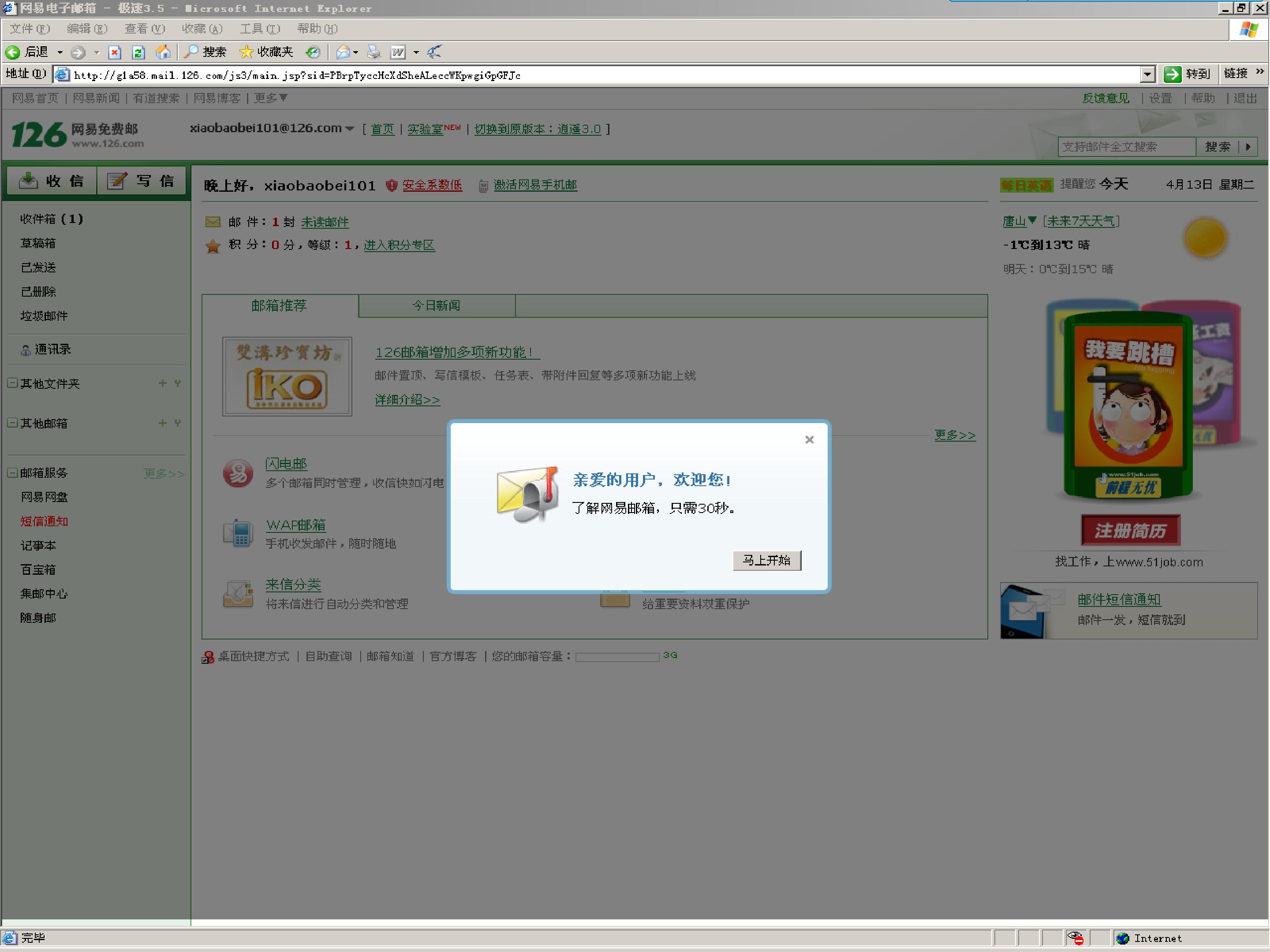Click the 通讯录 address book icon
The image size is (1270, 952).
[x=25, y=350]
